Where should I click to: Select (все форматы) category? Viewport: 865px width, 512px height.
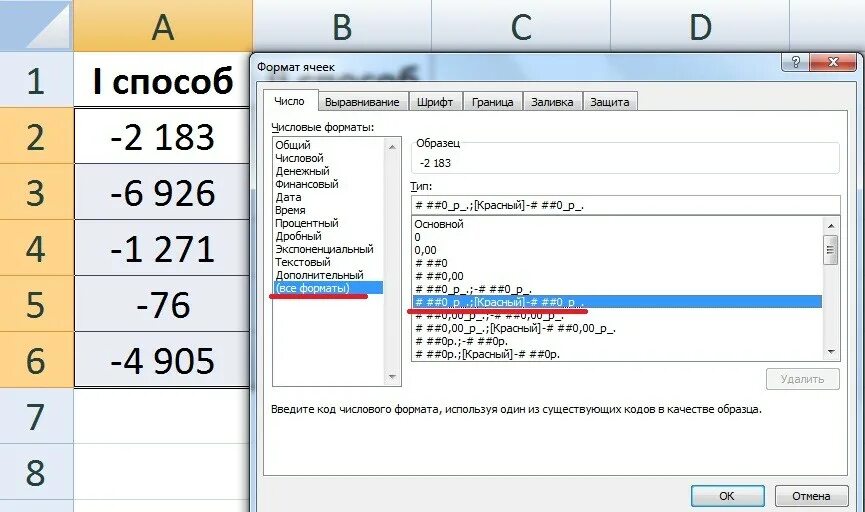point(328,288)
